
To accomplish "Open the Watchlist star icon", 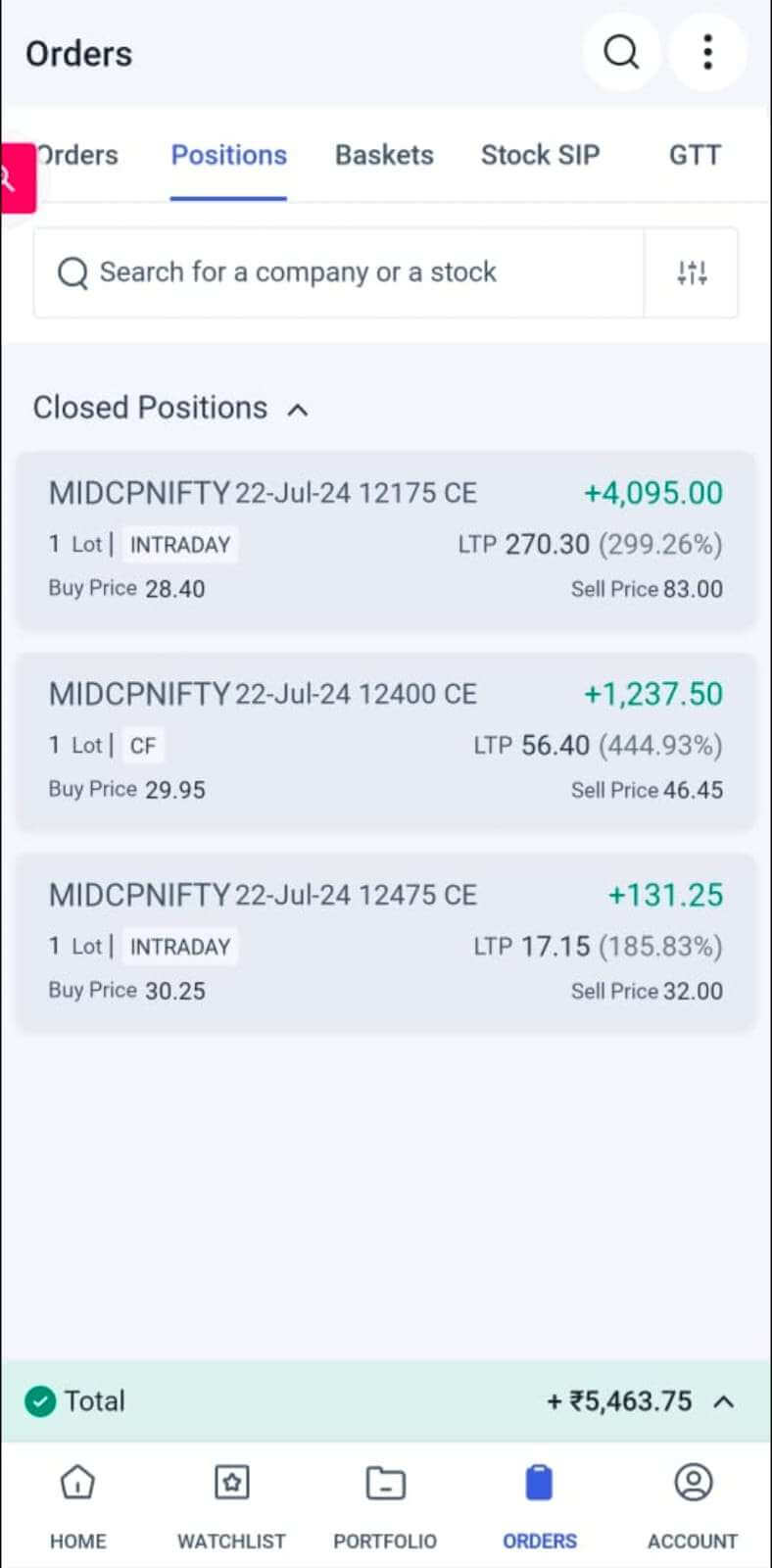I will pyautogui.click(x=231, y=1483).
